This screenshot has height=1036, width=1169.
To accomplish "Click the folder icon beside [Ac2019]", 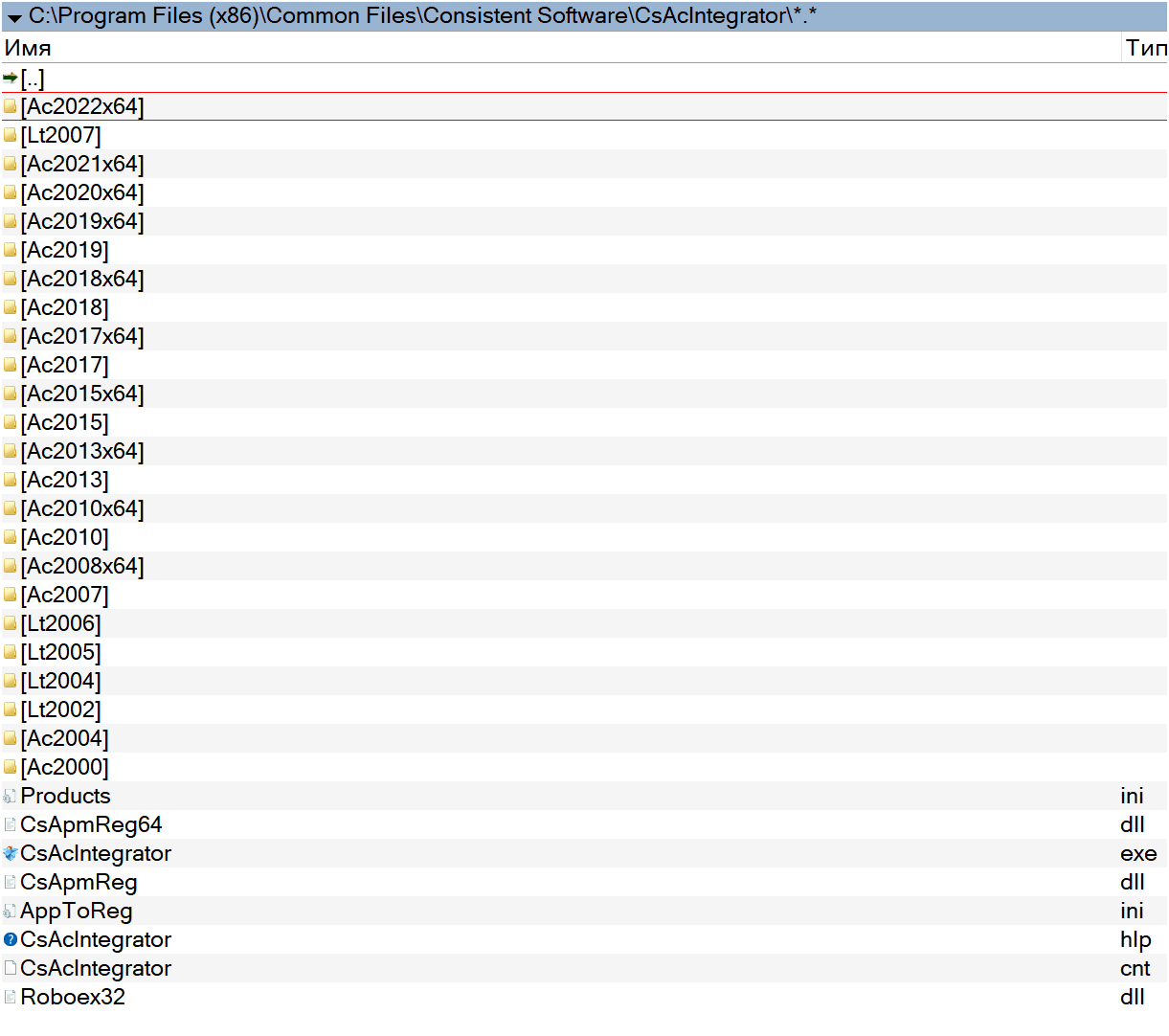I will [x=11, y=250].
